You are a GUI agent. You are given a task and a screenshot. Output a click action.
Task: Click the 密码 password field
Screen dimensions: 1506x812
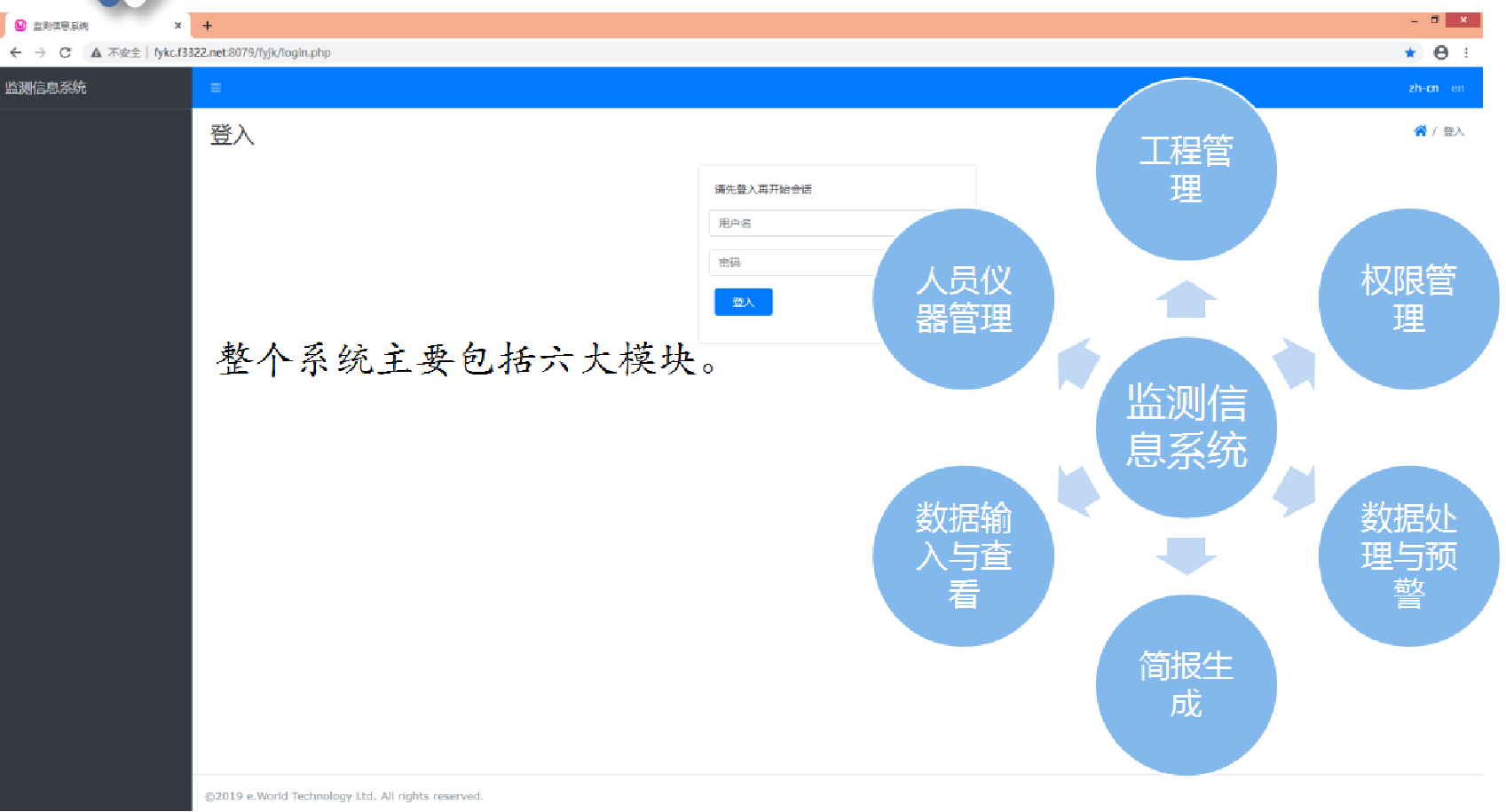799,263
